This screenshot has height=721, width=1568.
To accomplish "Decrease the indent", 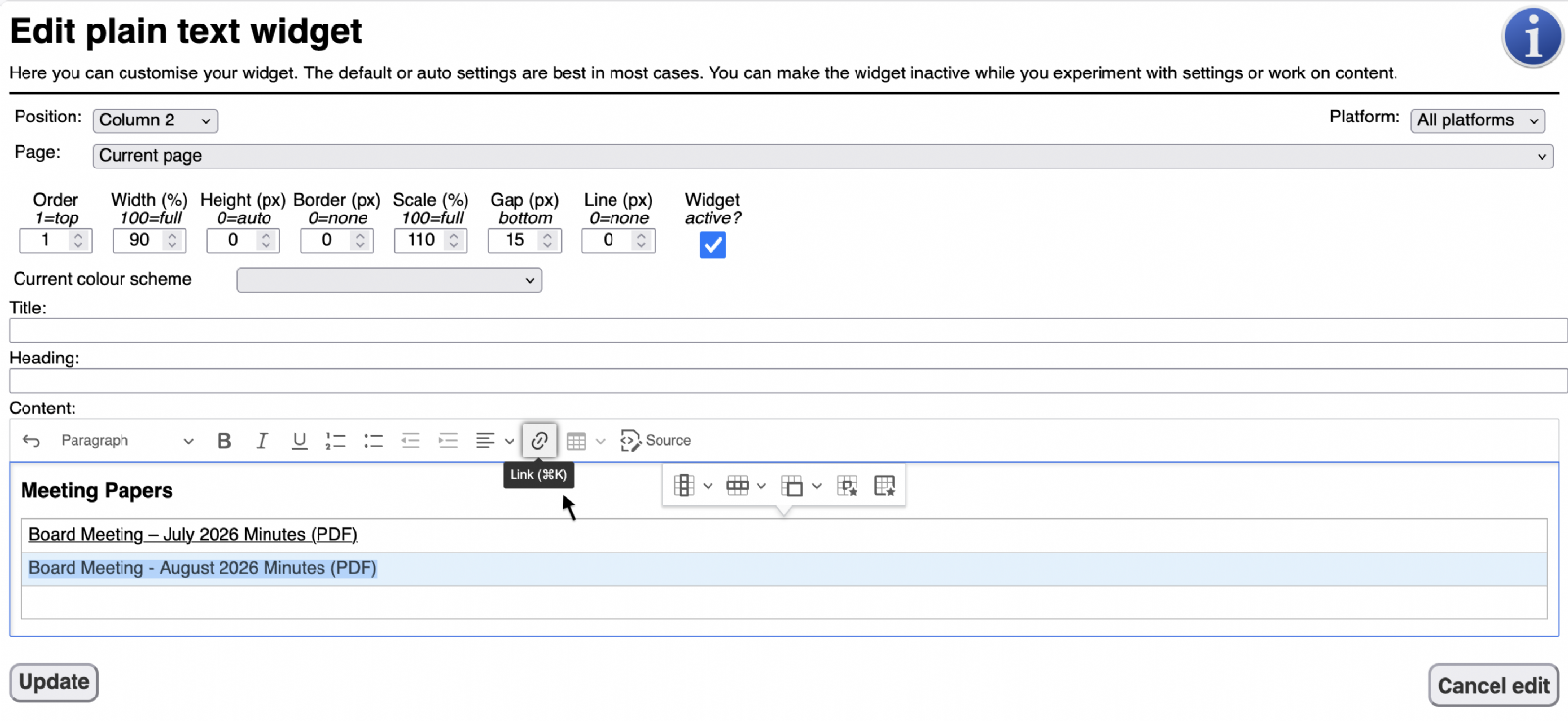I will click(411, 441).
